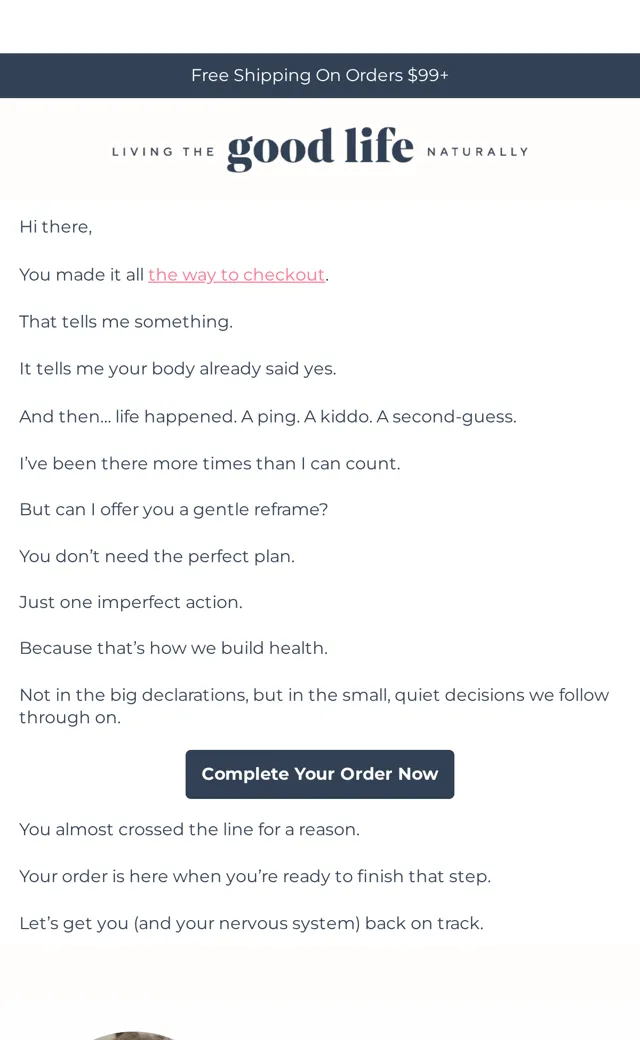This screenshot has height=1040, width=640.
Task: Click the partial round photo at page bottom
Action: click(133, 1035)
